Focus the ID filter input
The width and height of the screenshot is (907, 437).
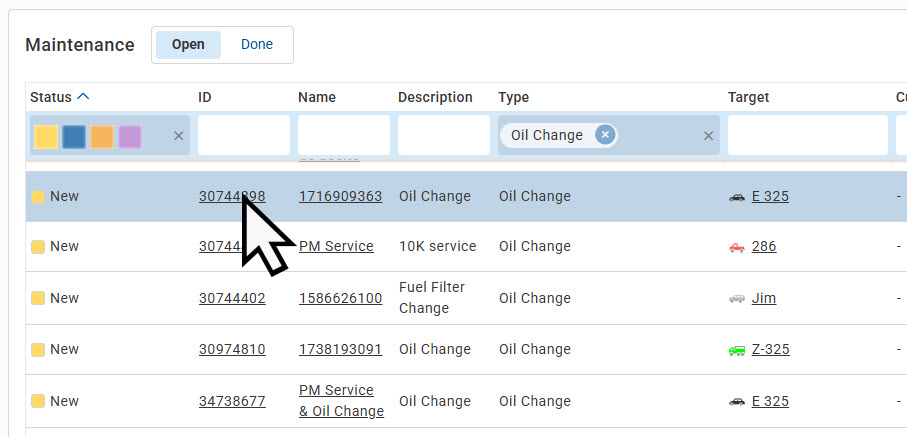tap(244, 135)
